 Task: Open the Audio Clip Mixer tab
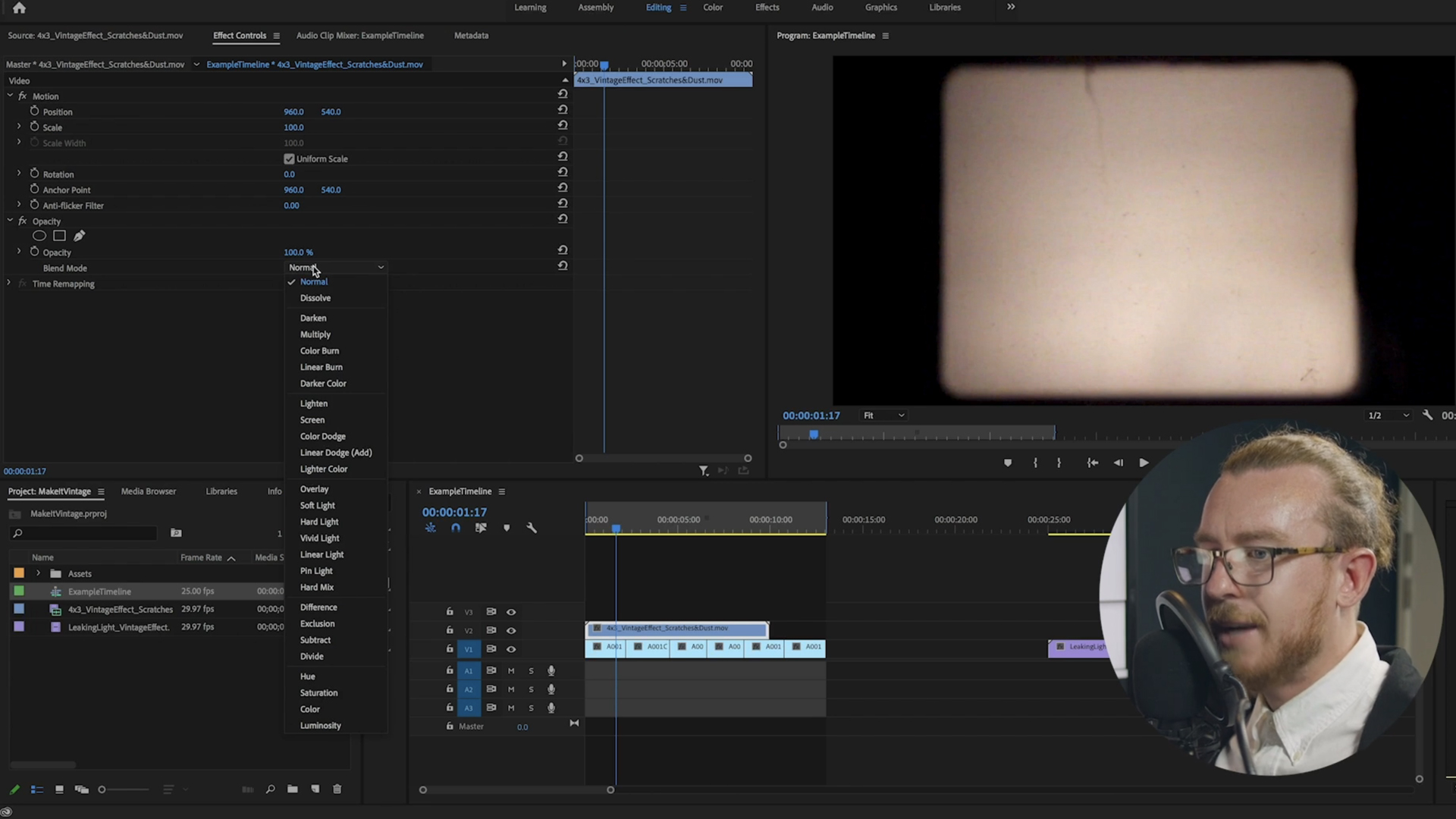tap(359, 36)
